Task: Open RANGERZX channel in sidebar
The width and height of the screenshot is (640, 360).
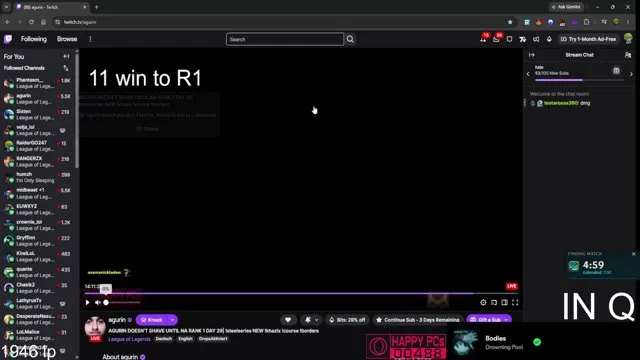Action: click(38, 161)
